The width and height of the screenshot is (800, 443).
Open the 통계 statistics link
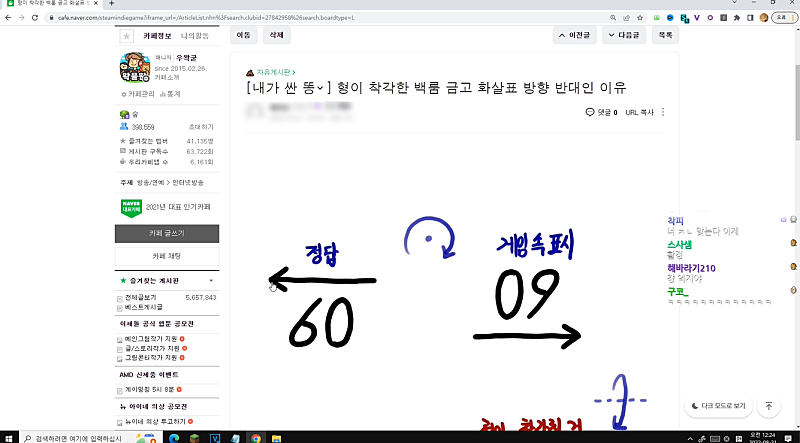tap(170, 94)
